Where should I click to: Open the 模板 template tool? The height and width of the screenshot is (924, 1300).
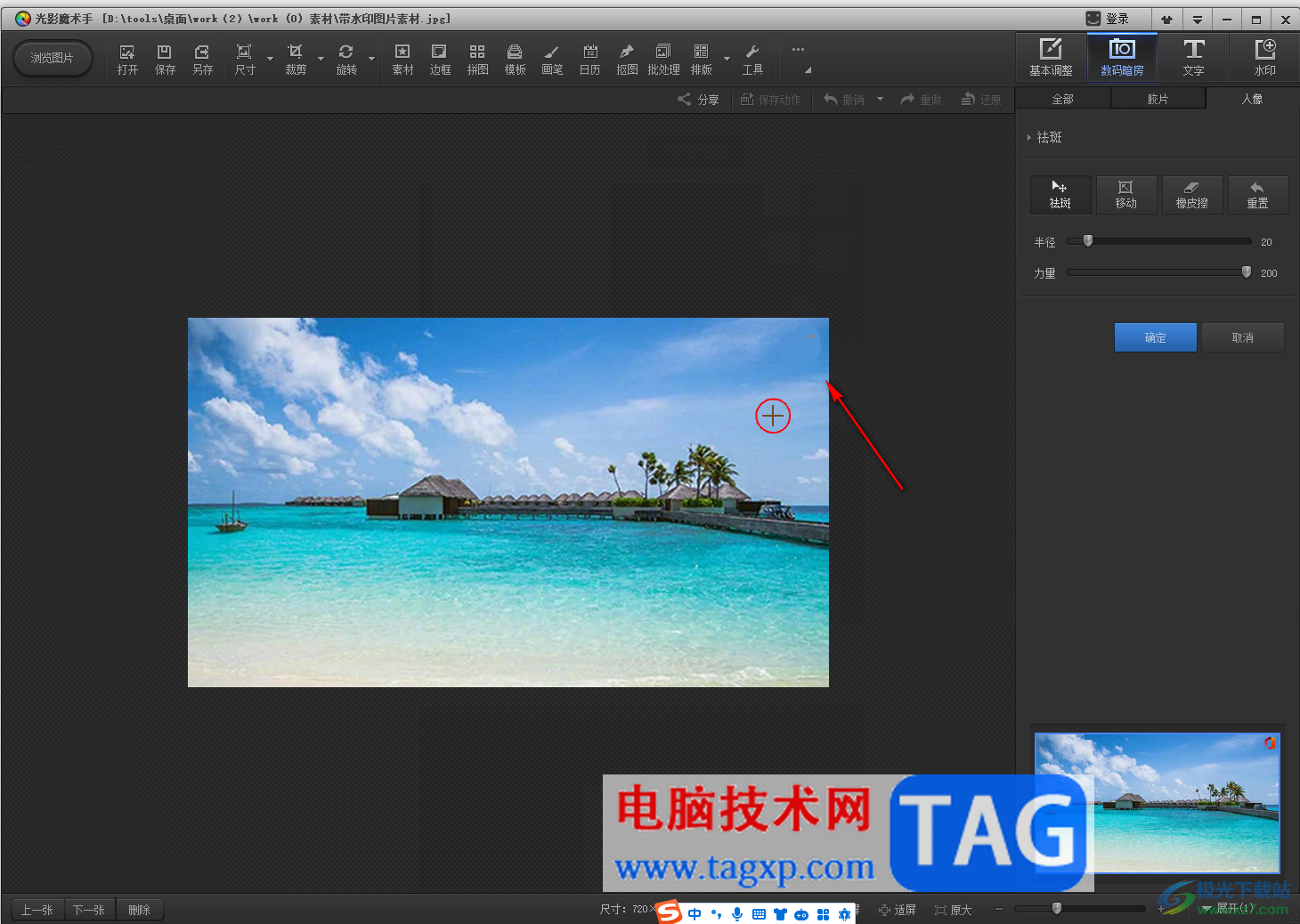coord(515,60)
